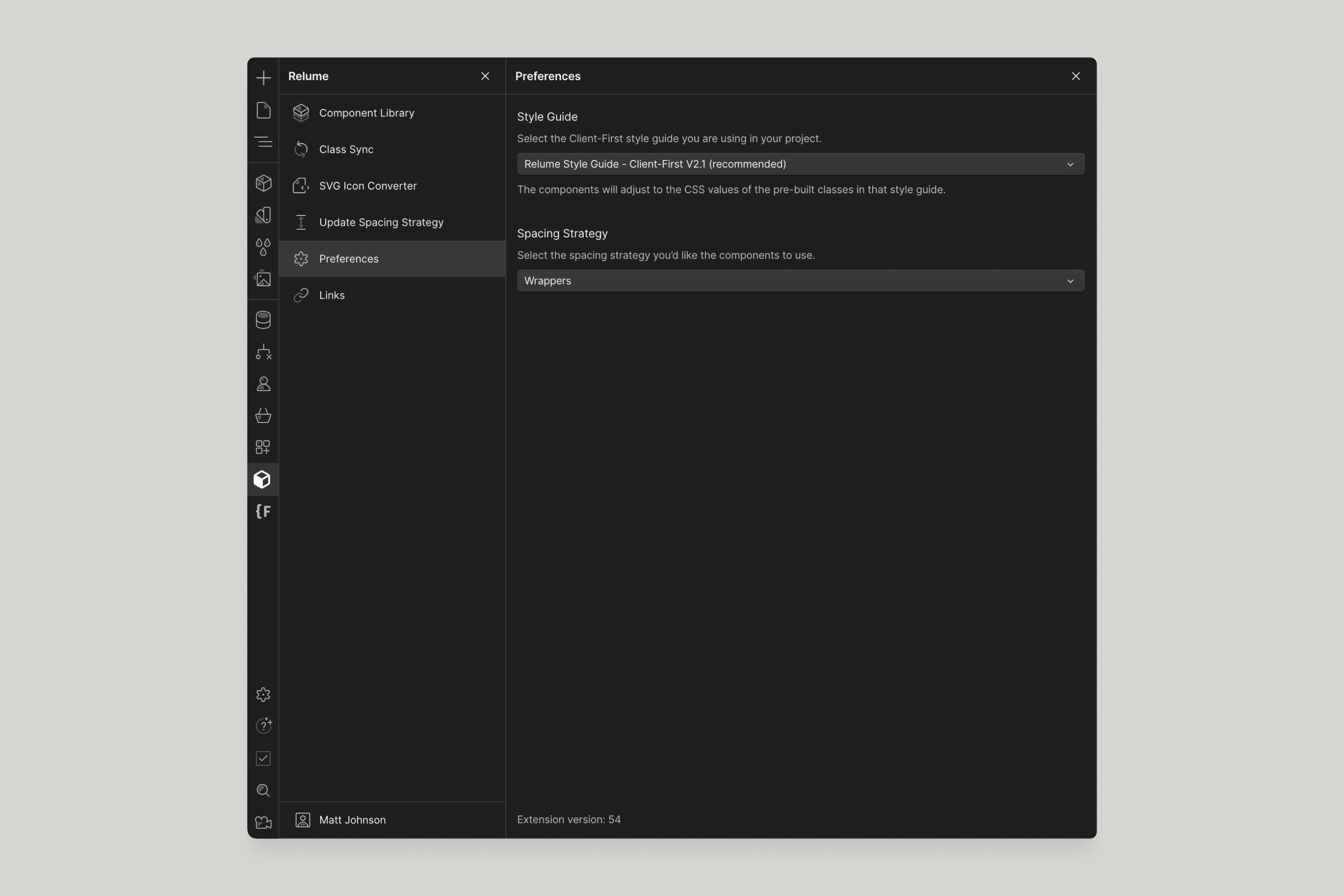This screenshot has height=896, width=1344.
Task: Open the Navigator layers icon
Action: [263, 142]
